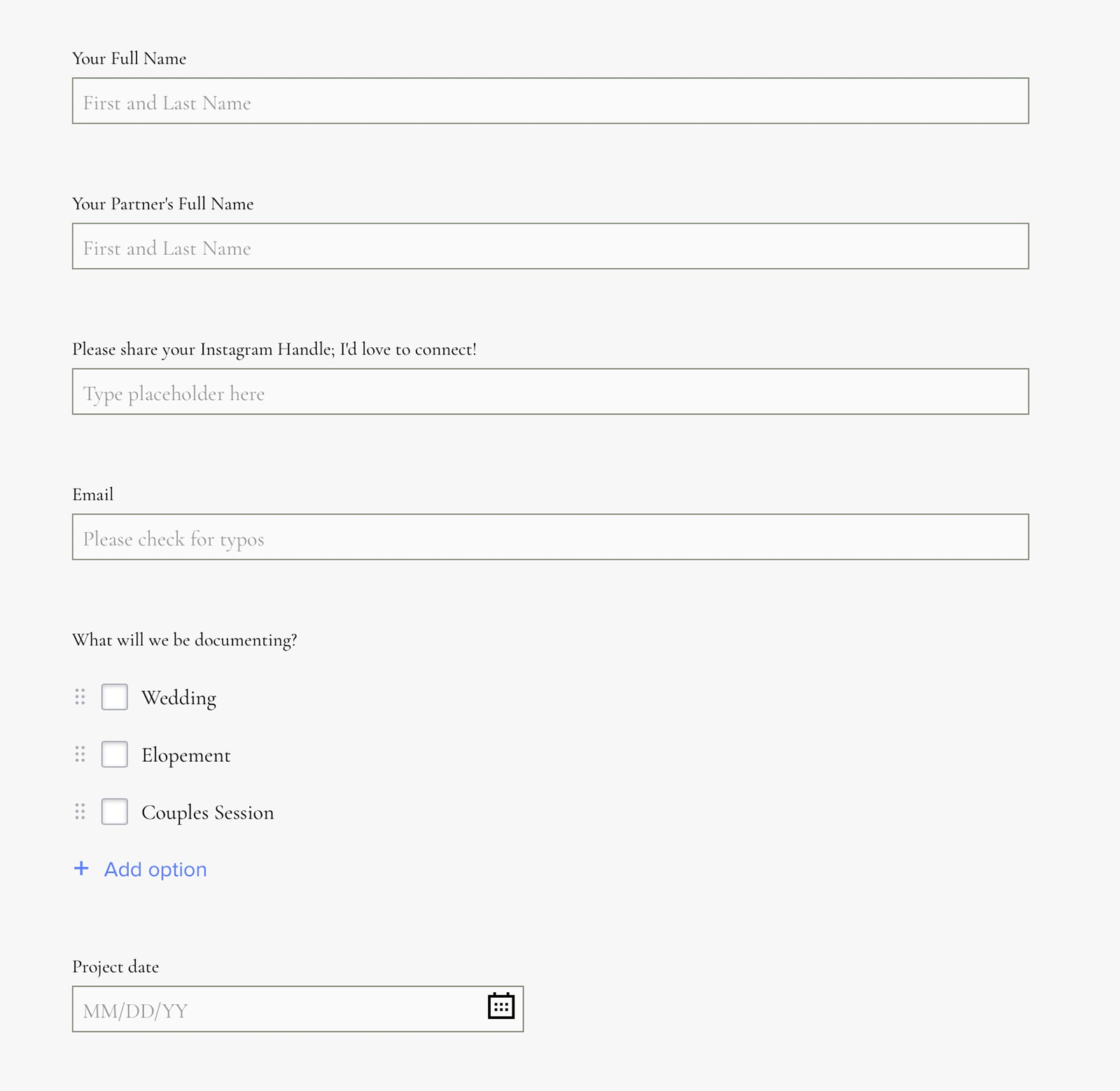Grab the drag handle beside Wedding
The image size is (1120, 1091).
tap(80, 697)
